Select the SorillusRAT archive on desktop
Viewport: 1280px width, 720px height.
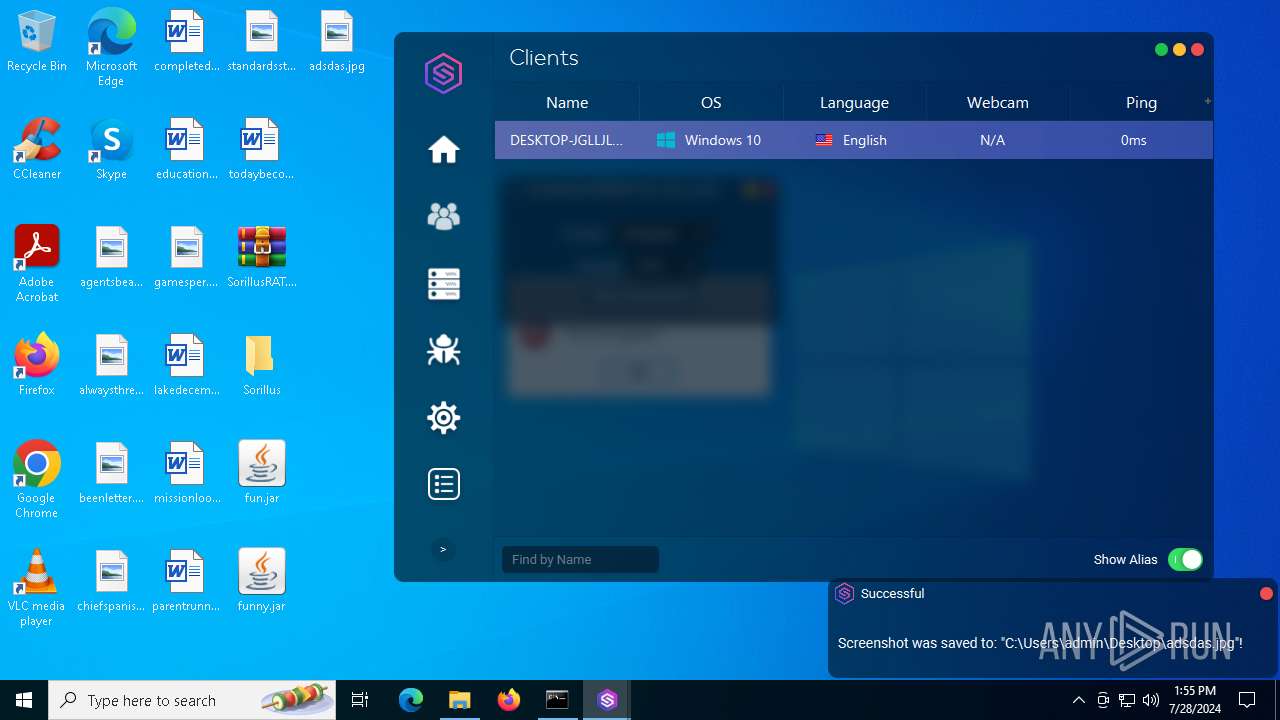pyautogui.click(x=262, y=257)
